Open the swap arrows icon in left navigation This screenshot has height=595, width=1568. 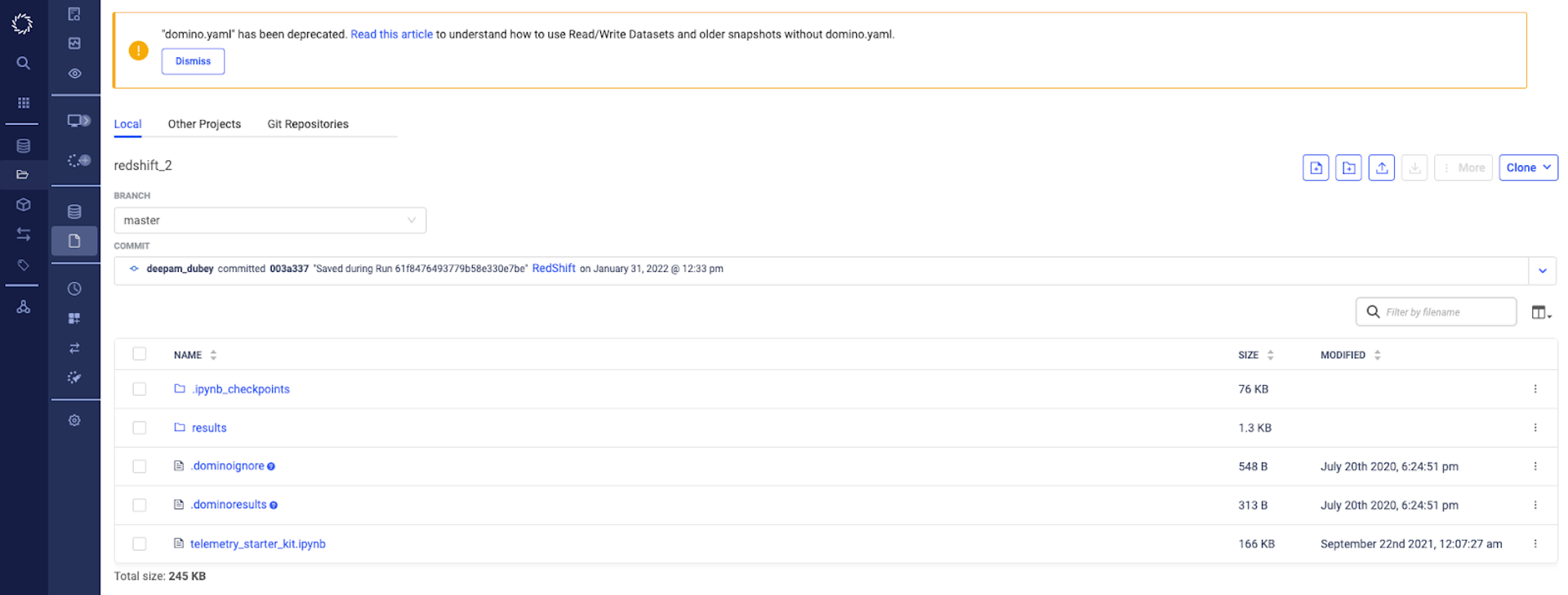coord(23,235)
